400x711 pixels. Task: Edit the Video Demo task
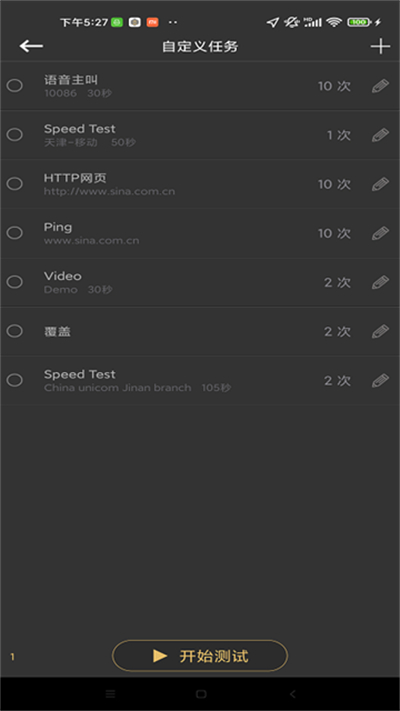(x=380, y=282)
